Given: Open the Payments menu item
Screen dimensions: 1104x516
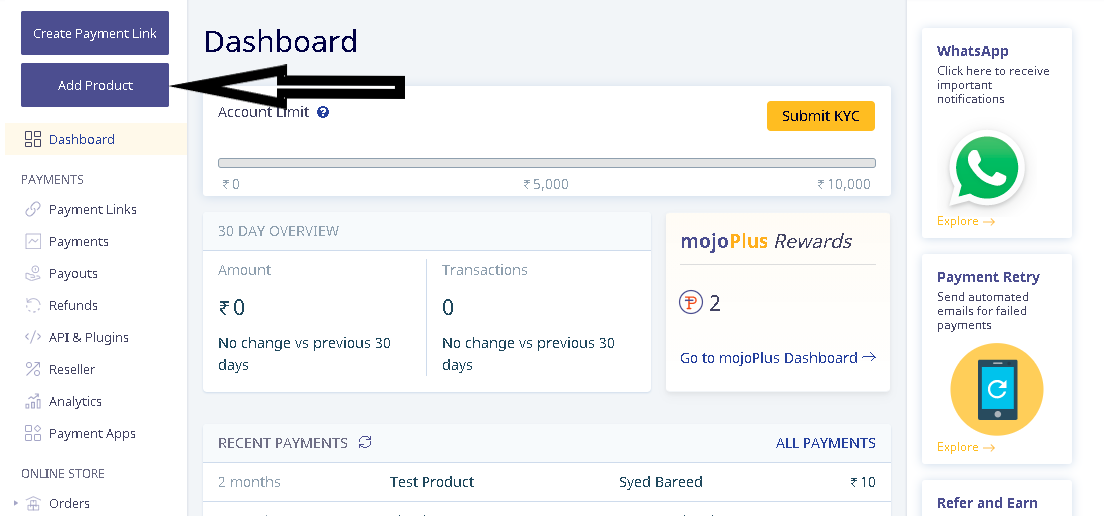Looking at the screenshot, I should 78,241.
